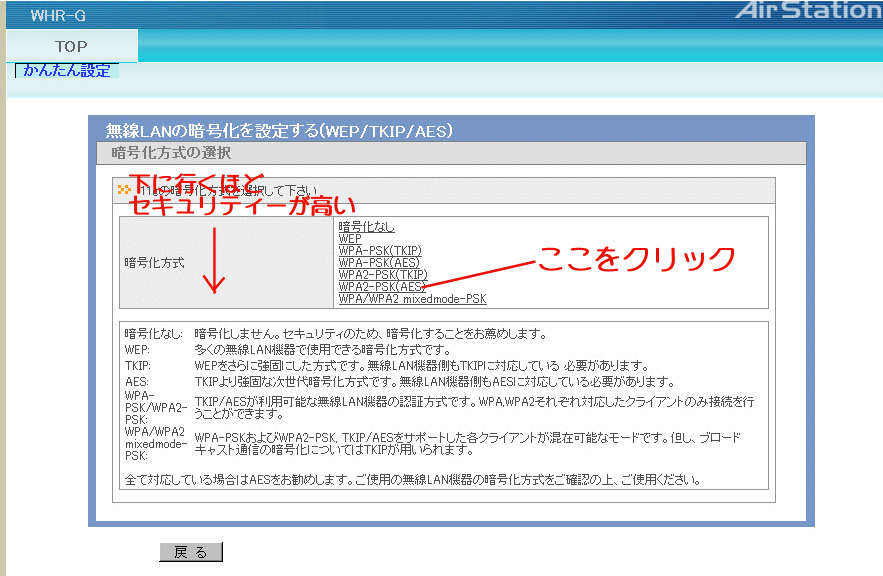The image size is (883, 576).
Task: Choose WEP encryption link
Action: coord(350,239)
